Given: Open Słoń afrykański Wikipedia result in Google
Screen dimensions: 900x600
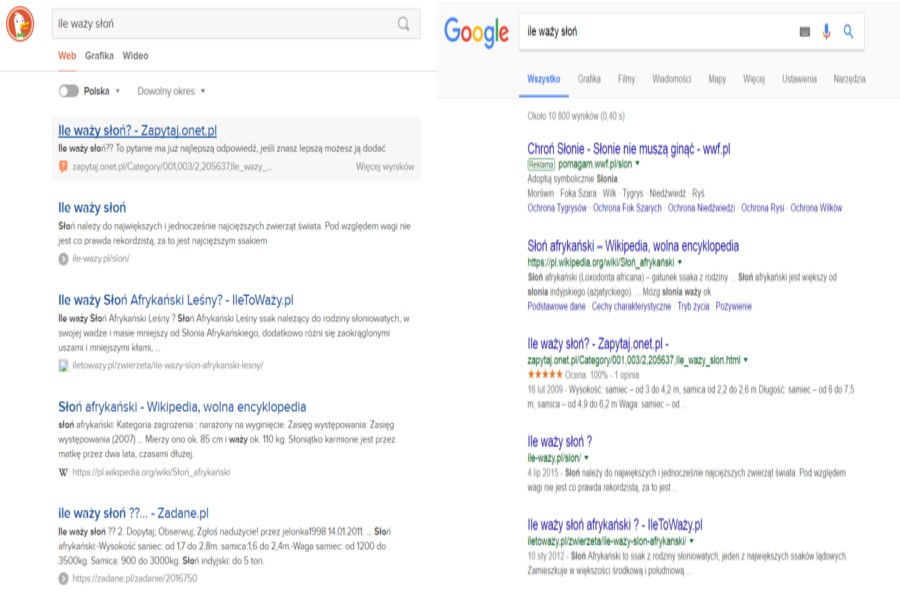Looking at the screenshot, I should [x=633, y=246].
